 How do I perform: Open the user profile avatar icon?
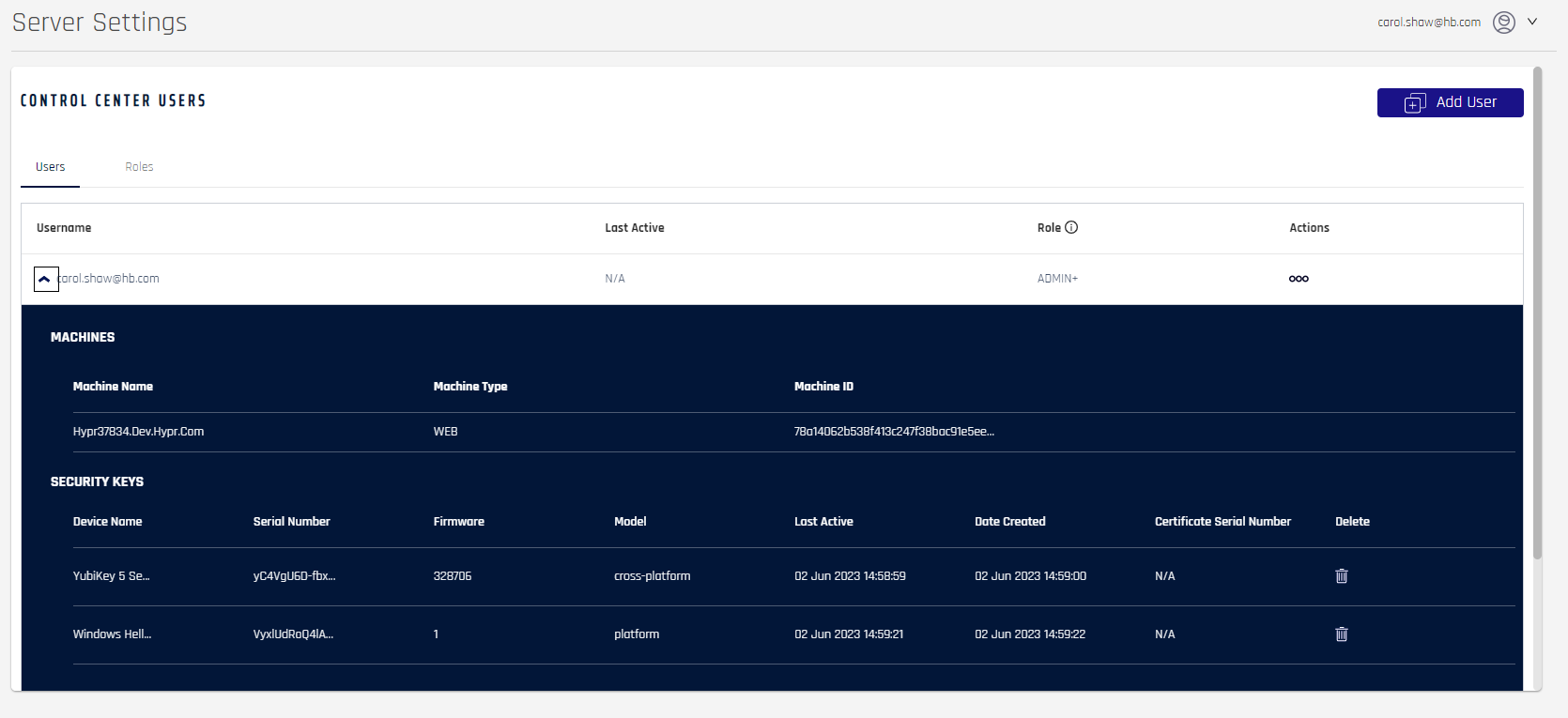[x=1504, y=22]
